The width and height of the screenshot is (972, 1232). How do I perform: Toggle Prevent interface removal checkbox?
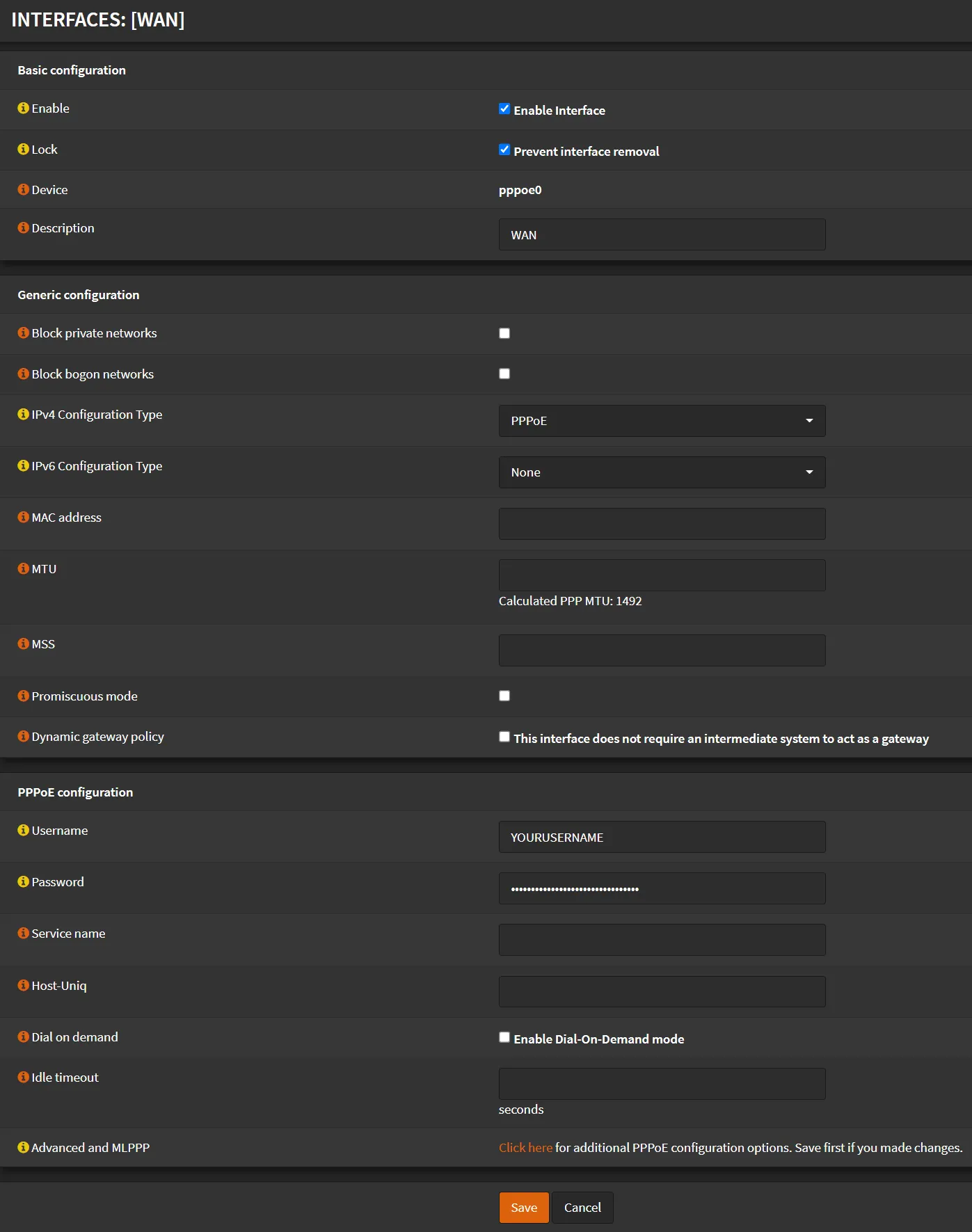pyautogui.click(x=504, y=150)
